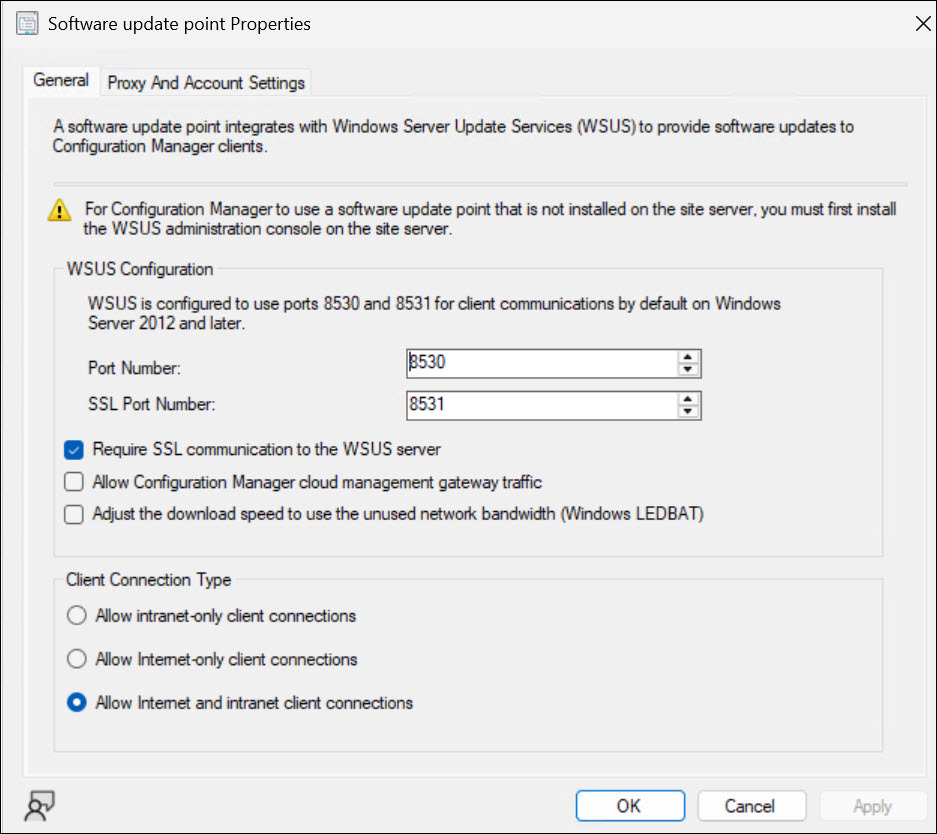Click inside the SSL Port Number field
The width and height of the screenshot is (937, 834).
tap(540, 405)
